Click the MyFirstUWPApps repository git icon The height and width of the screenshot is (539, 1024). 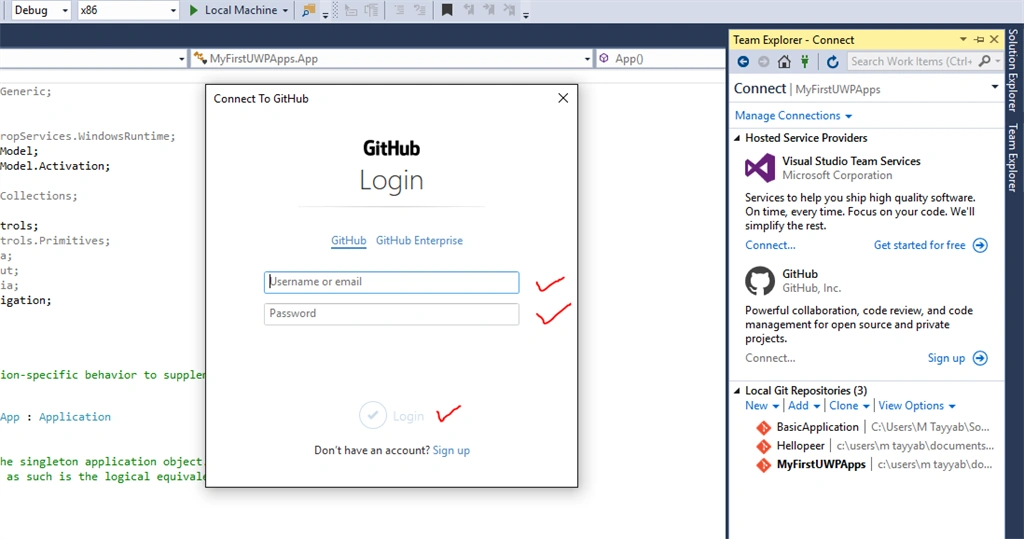(x=763, y=465)
